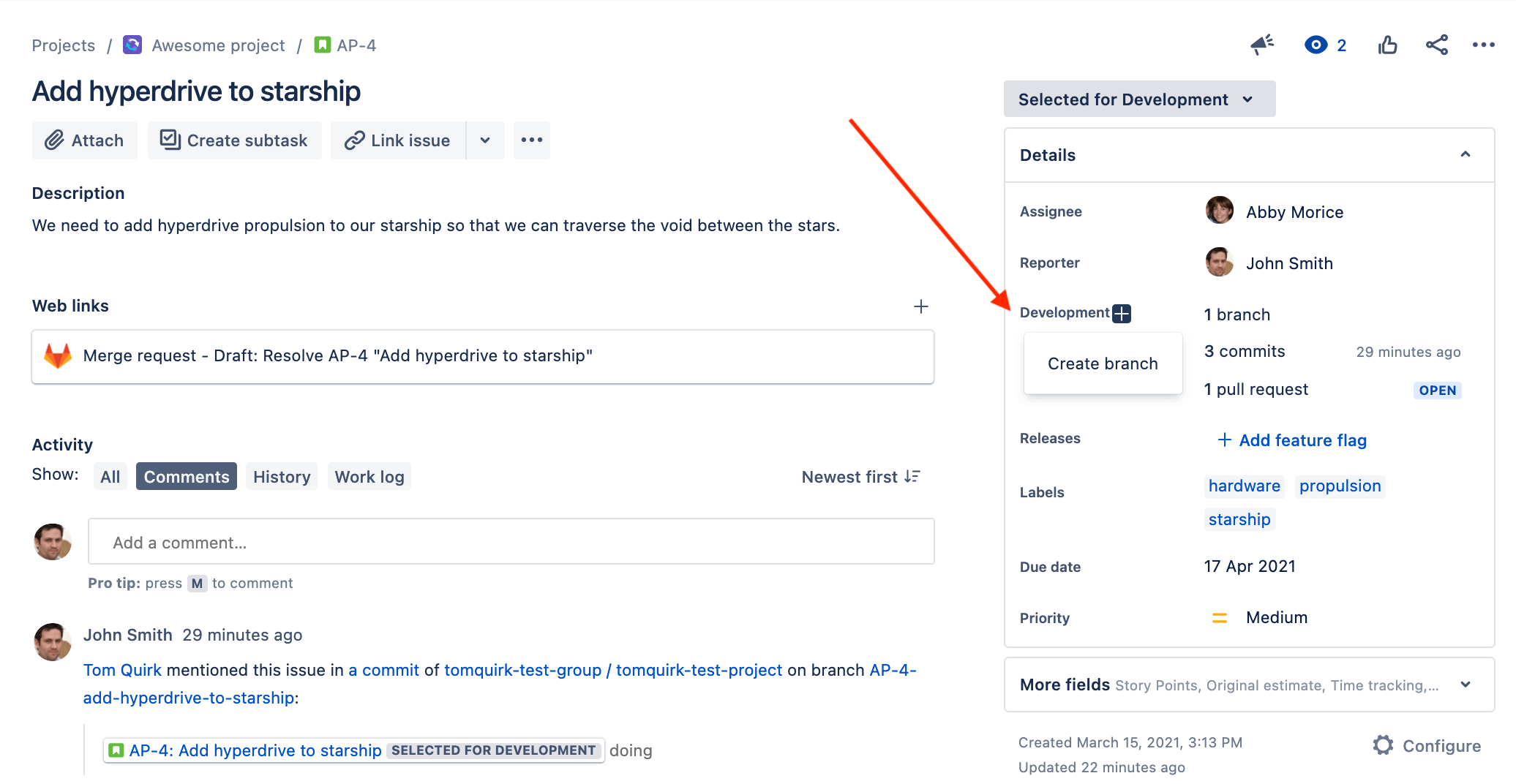Click the Attach paperclip icon
This screenshot has height=784, width=1516.
[x=53, y=140]
